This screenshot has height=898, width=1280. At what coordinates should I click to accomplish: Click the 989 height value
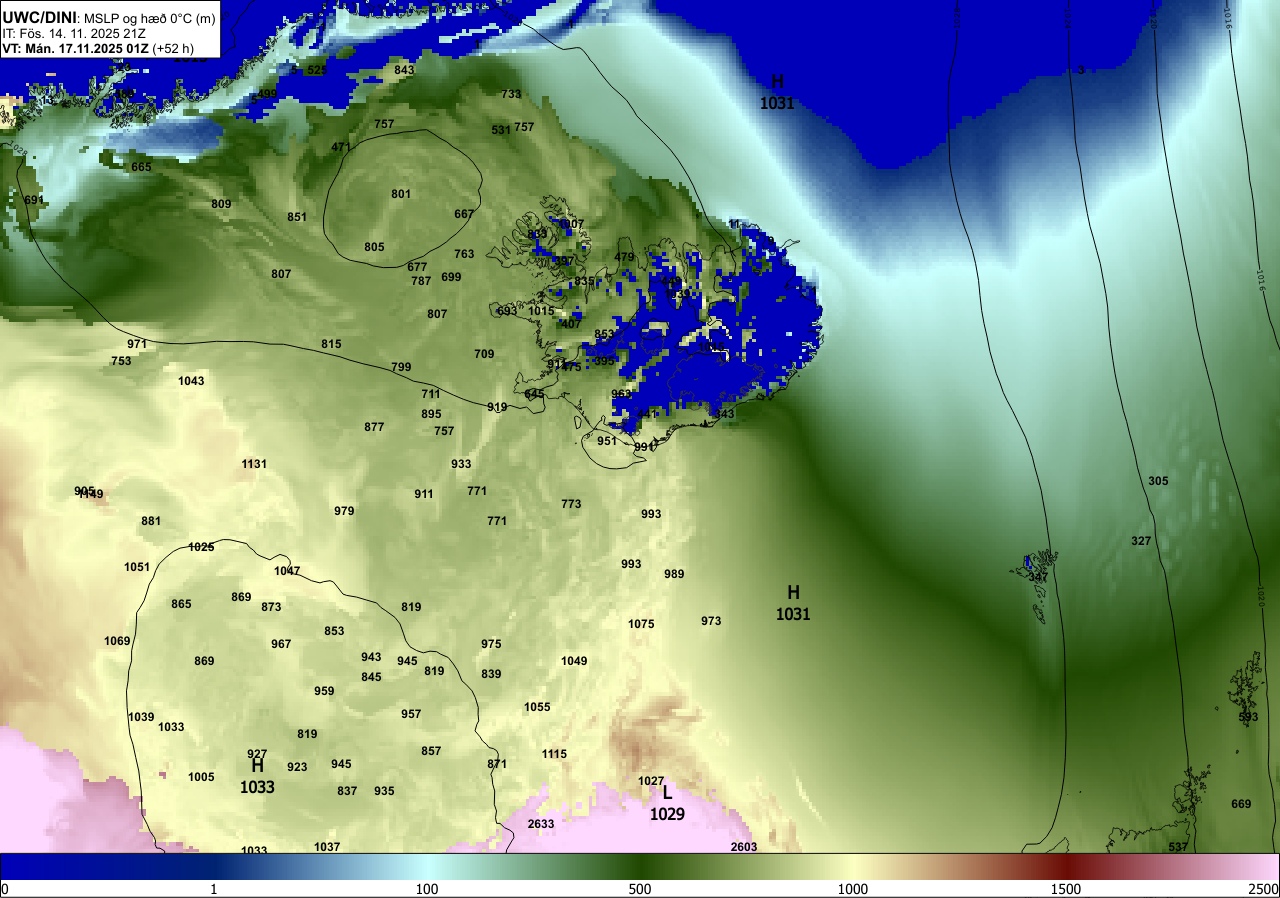tap(674, 574)
